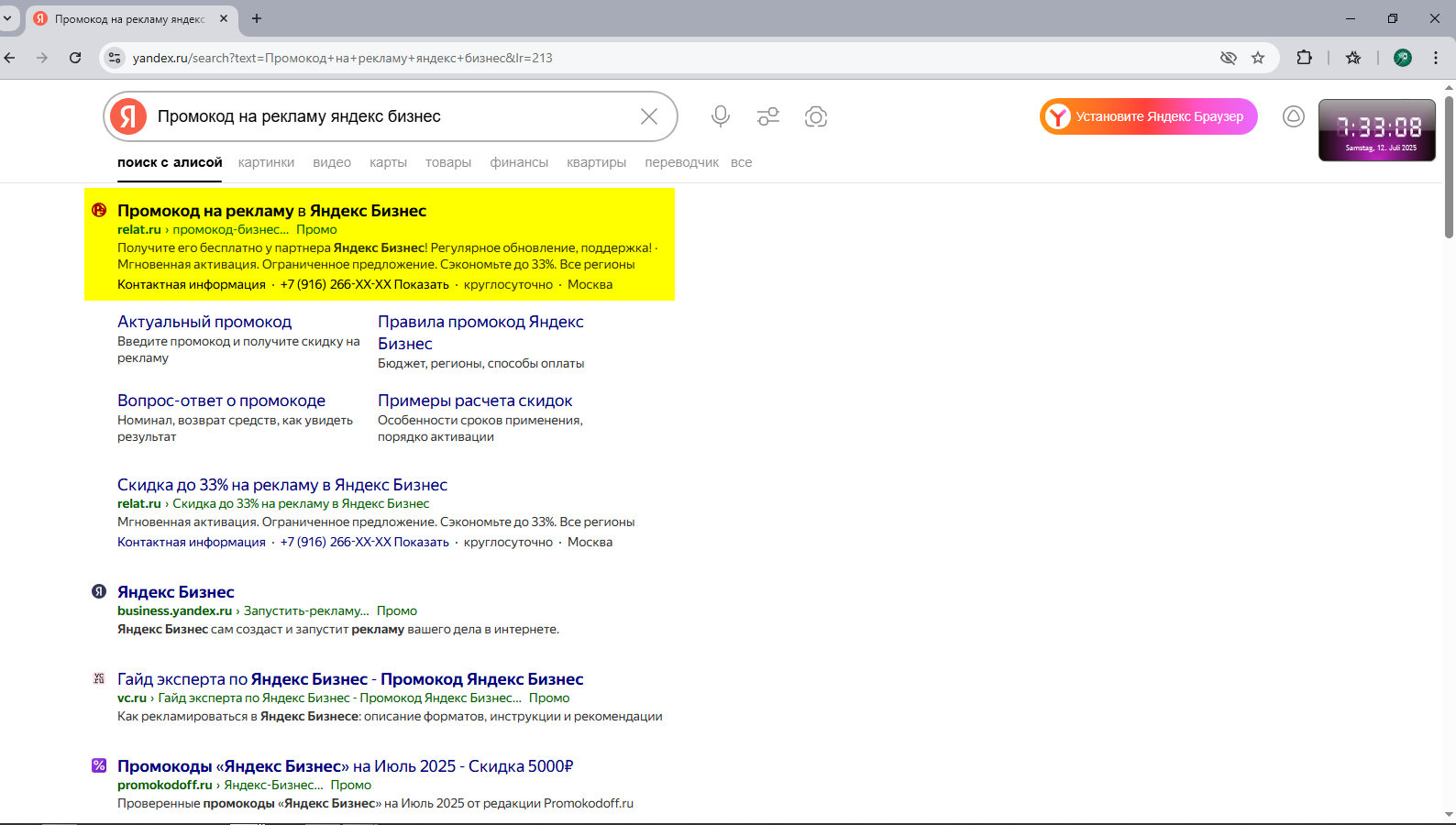The image size is (1456, 825).
Task: View site information icon in address bar
Action: (x=114, y=58)
